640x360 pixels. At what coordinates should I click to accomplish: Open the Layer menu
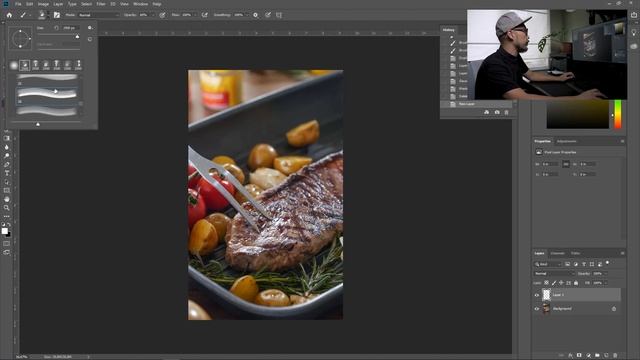(x=58, y=4)
